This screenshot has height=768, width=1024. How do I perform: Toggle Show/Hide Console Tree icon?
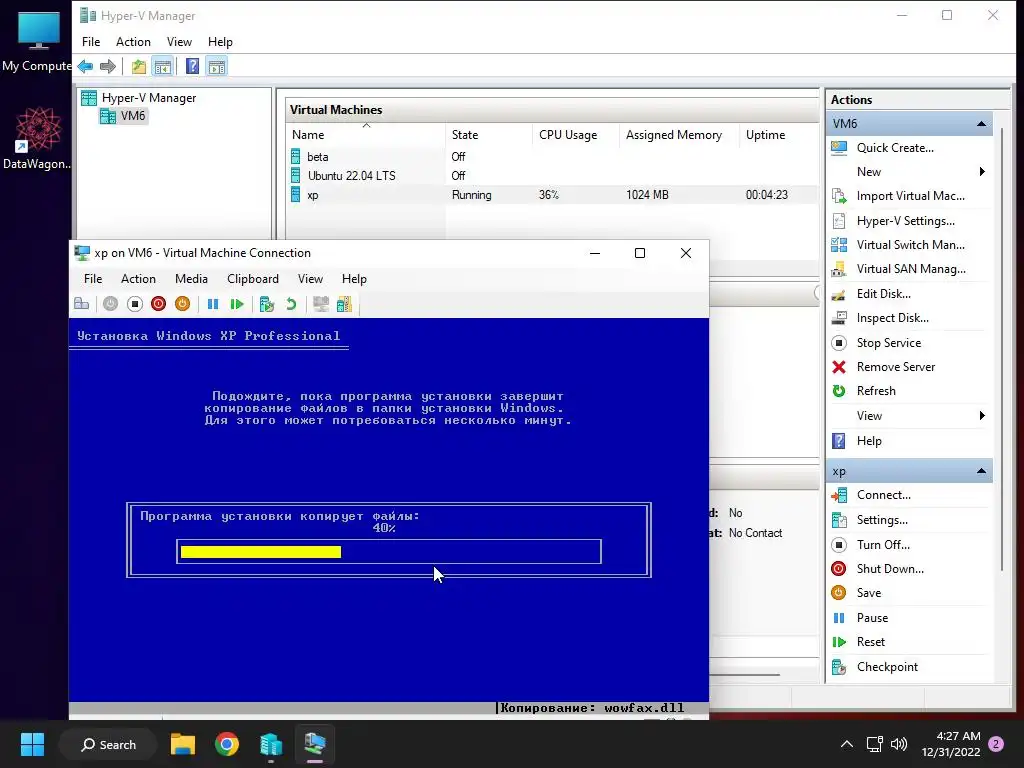coord(163,67)
